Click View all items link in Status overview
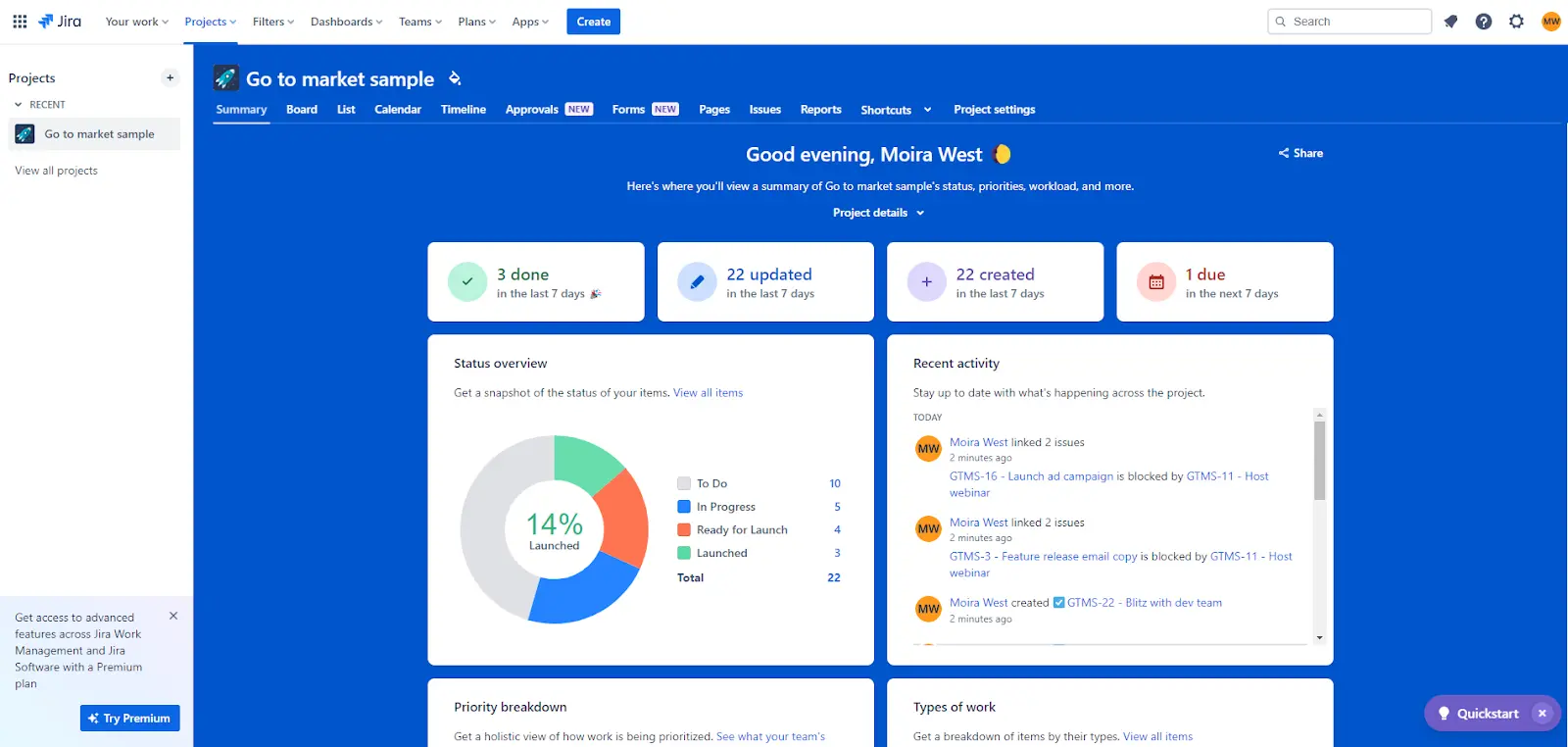Viewport: 1568px width, 747px height. 708,393
